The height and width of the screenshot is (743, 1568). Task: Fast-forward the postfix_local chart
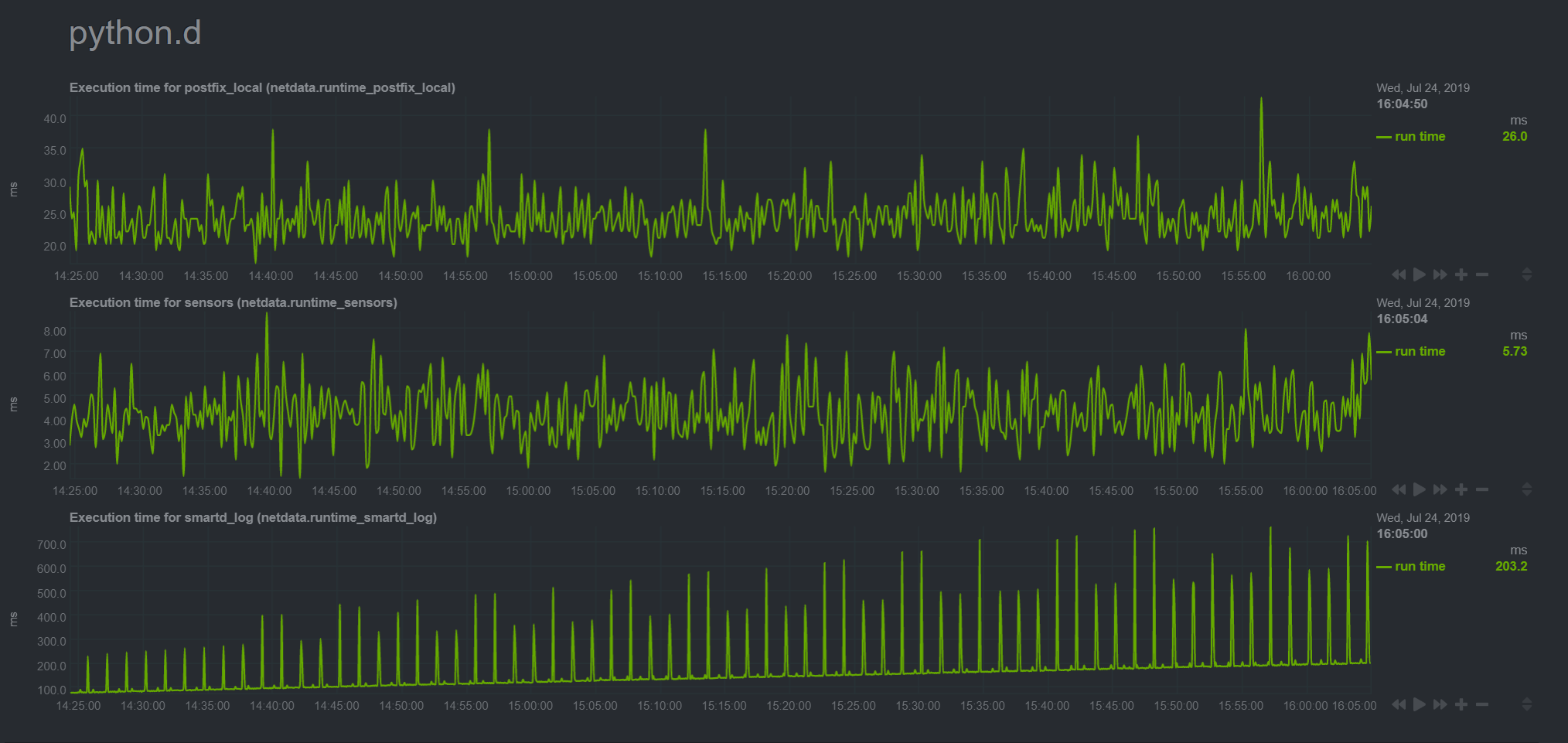point(1440,274)
